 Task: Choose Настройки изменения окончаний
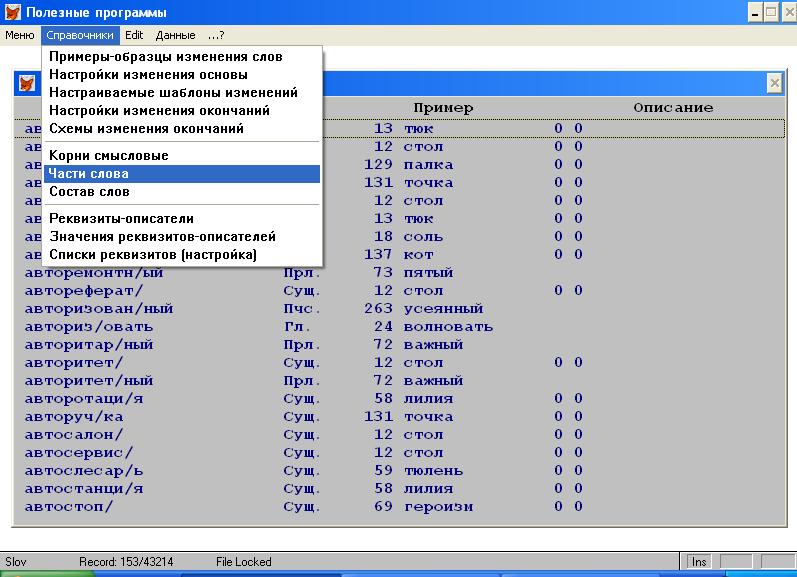(182, 110)
